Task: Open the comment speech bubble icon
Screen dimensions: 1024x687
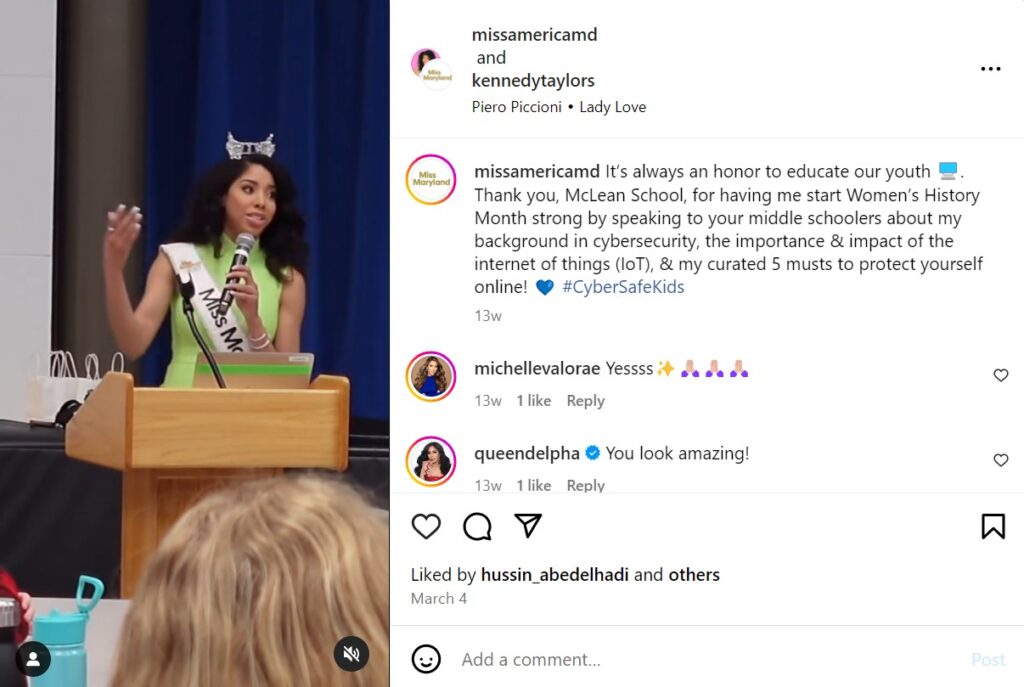Action: click(x=477, y=526)
